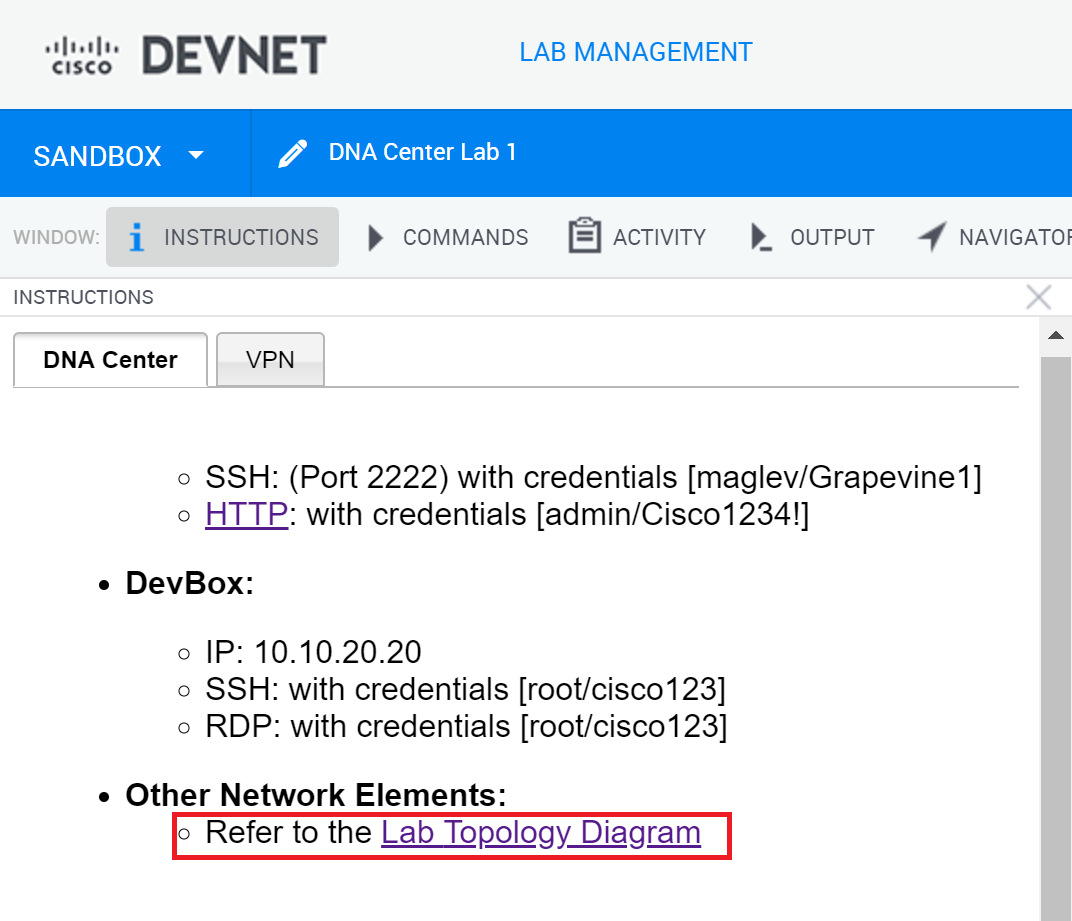Viewport: 1072px width, 921px height.
Task: Open the LAB MANAGEMENT link
Action: point(635,53)
